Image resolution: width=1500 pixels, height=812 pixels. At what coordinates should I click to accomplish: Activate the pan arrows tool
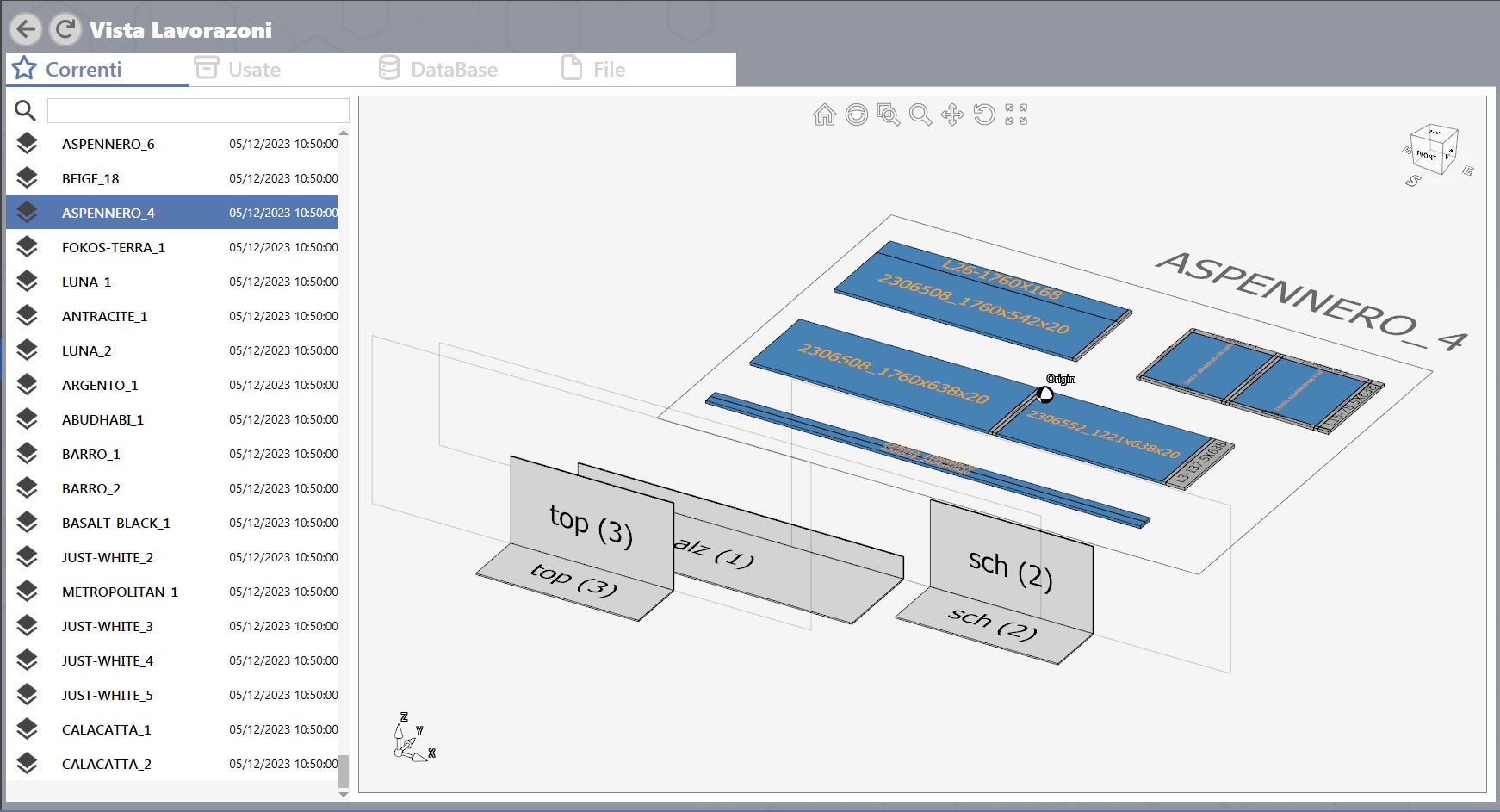pos(952,115)
